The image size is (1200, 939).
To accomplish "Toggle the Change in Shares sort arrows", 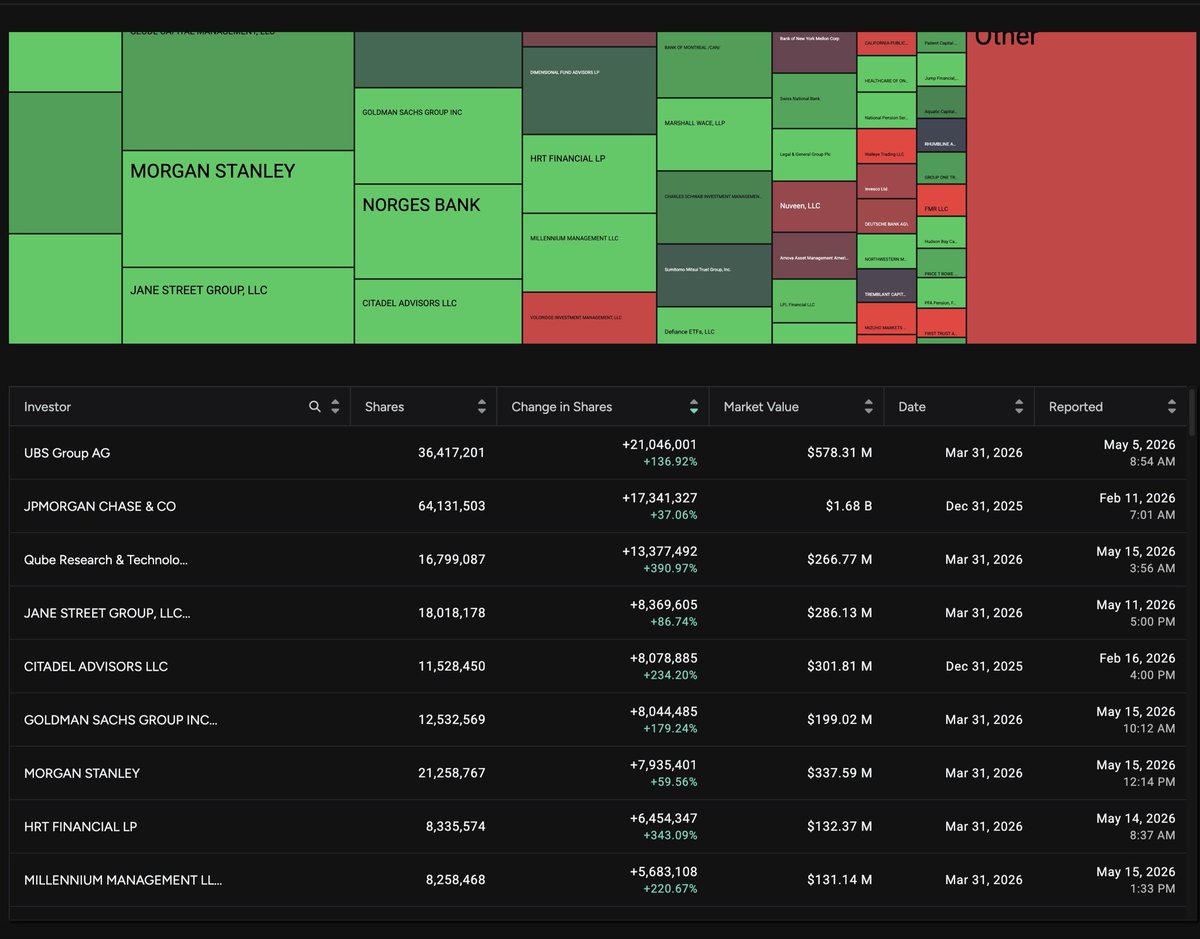I will pyautogui.click(x=694, y=407).
